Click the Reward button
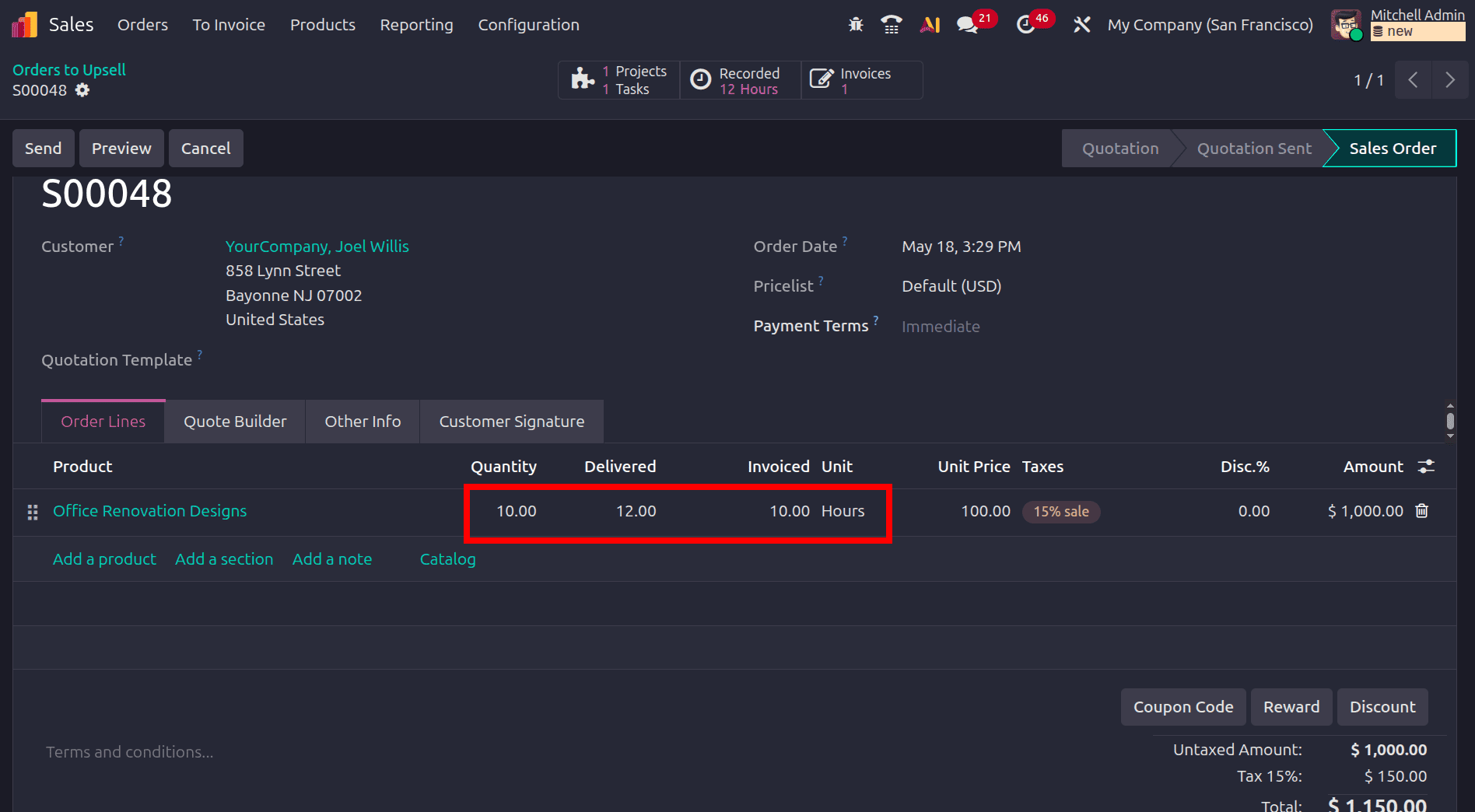 pyautogui.click(x=1291, y=707)
